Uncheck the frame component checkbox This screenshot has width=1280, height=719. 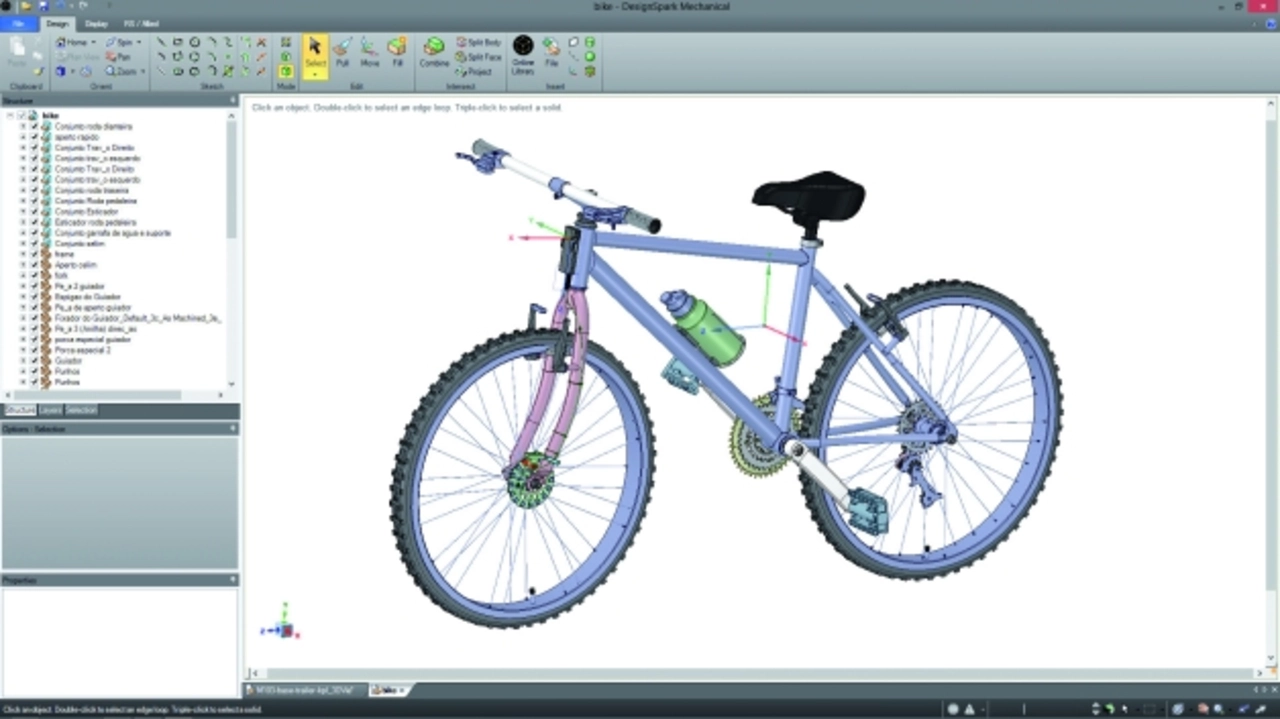coord(34,254)
